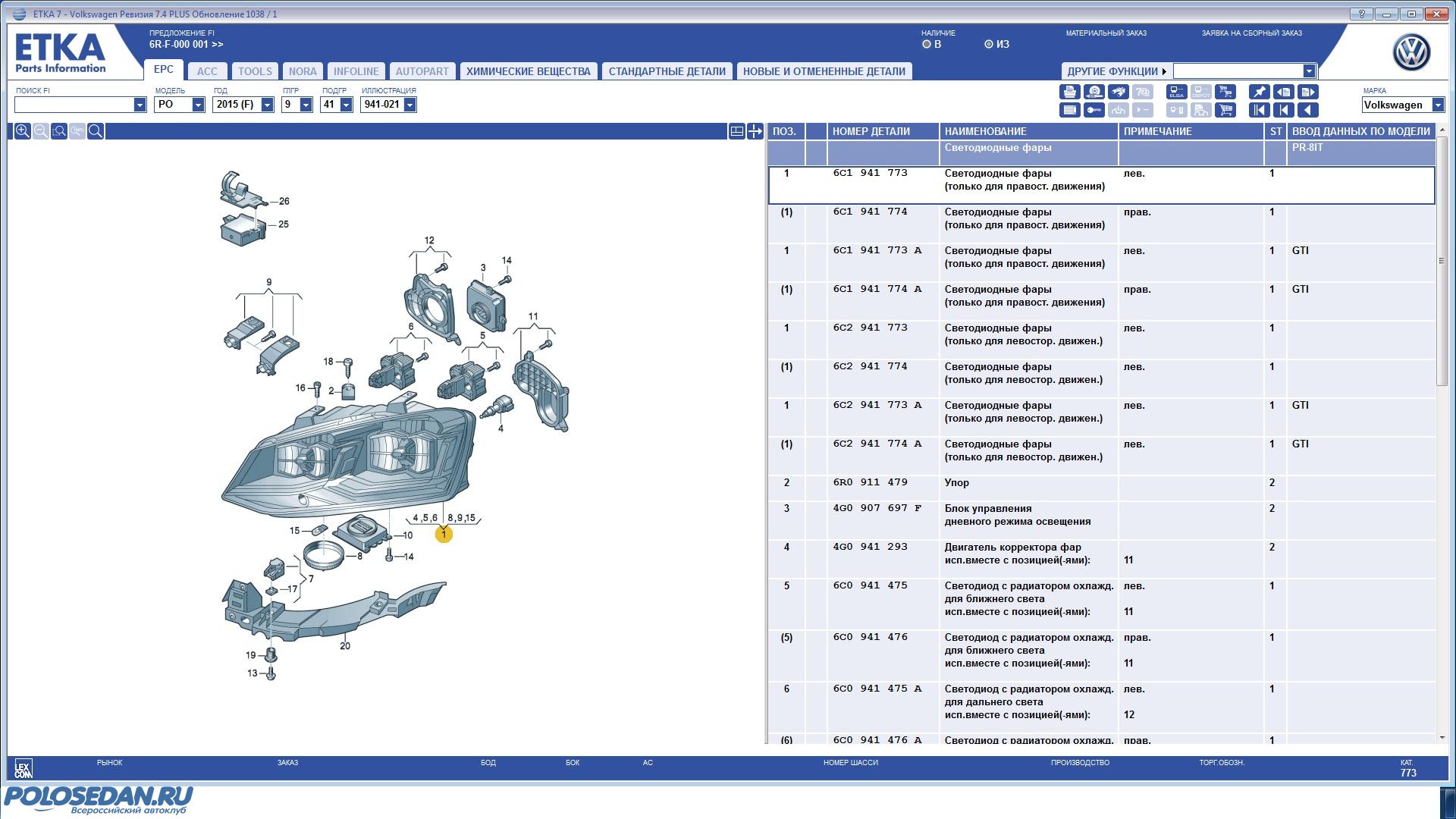Open the МАРКА Volkswagen dropdown
Screen dimensions: 1456x819
coord(1438,105)
